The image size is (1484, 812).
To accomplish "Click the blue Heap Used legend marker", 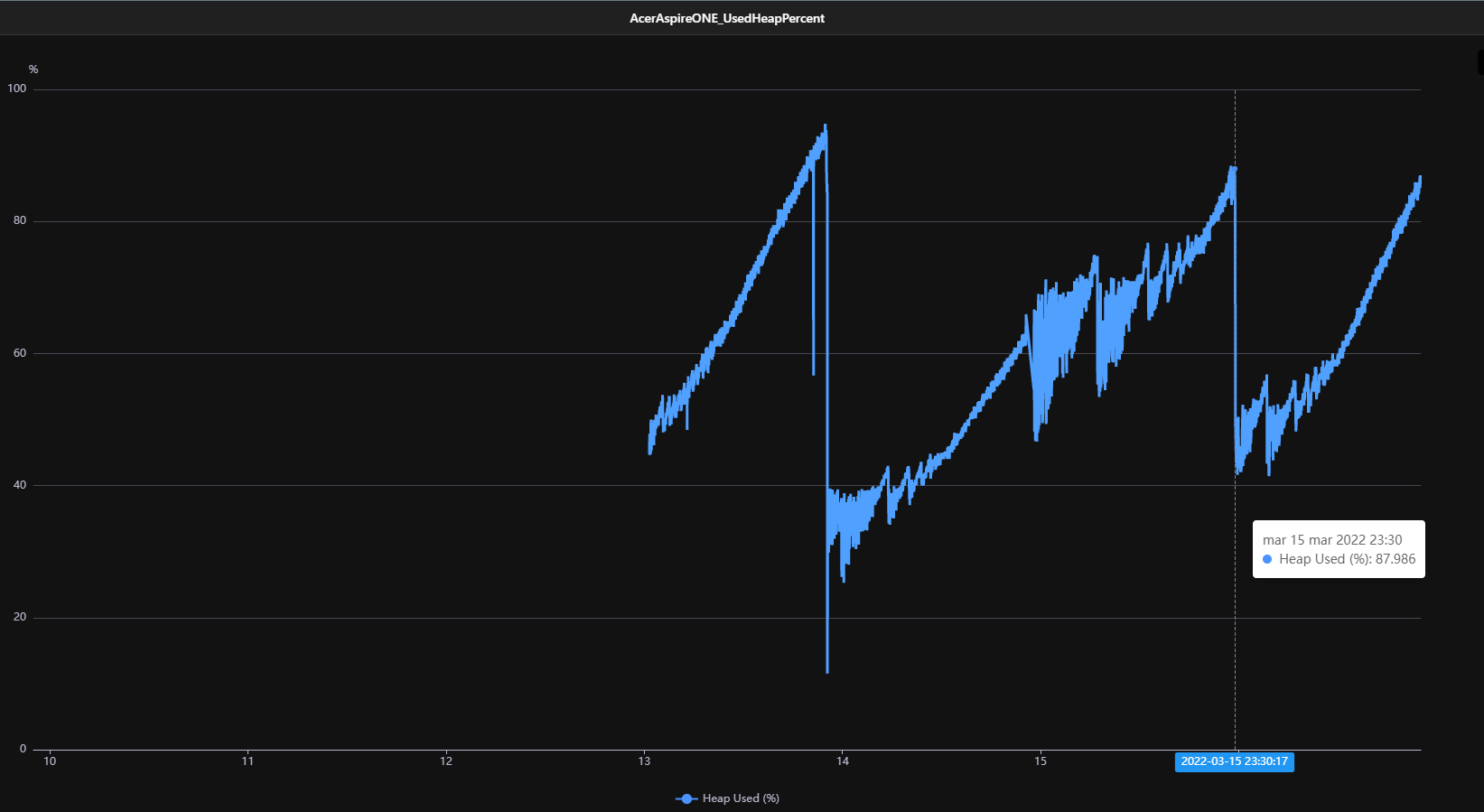I will [686, 798].
